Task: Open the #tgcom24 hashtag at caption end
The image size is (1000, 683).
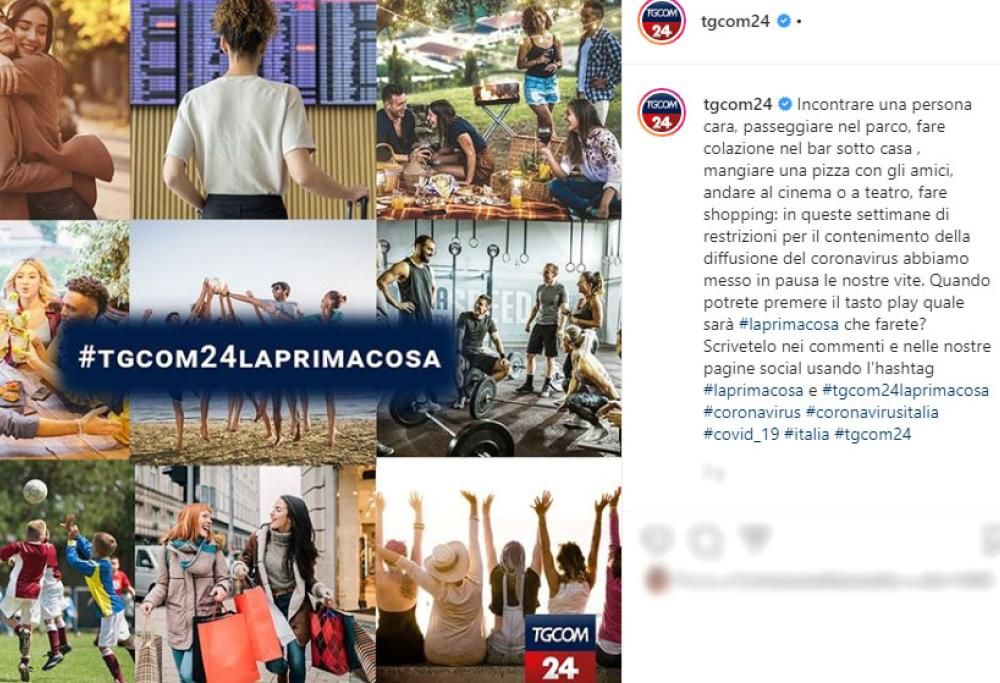Action: click(873, 434)
